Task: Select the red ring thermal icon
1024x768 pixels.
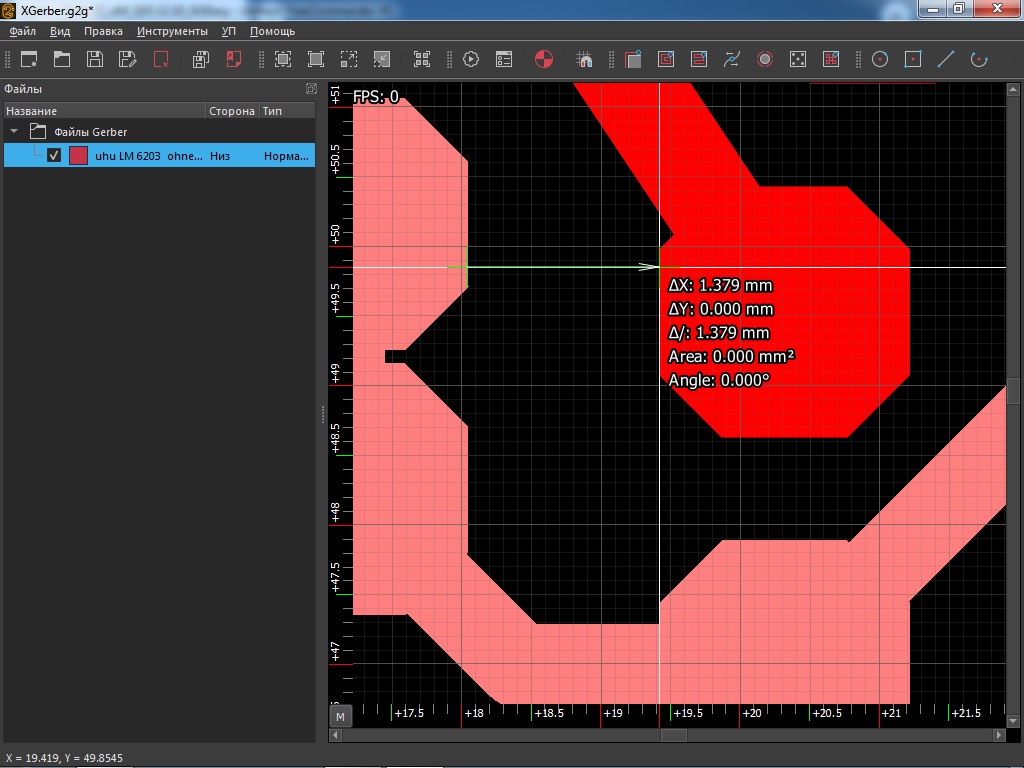Action: pyautogui.click(x=765, y=59)
